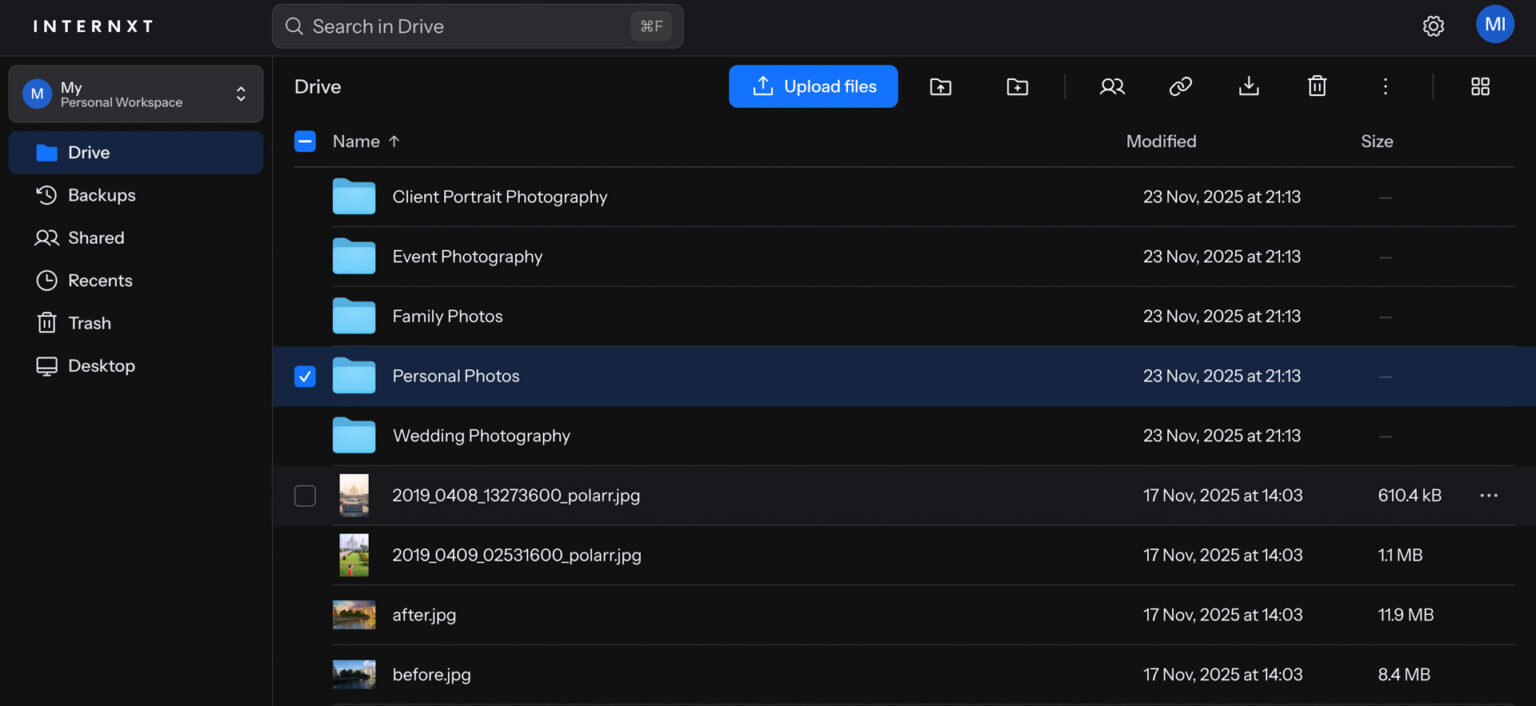Create a new folder with toolbar icon

coord(1017,87)
